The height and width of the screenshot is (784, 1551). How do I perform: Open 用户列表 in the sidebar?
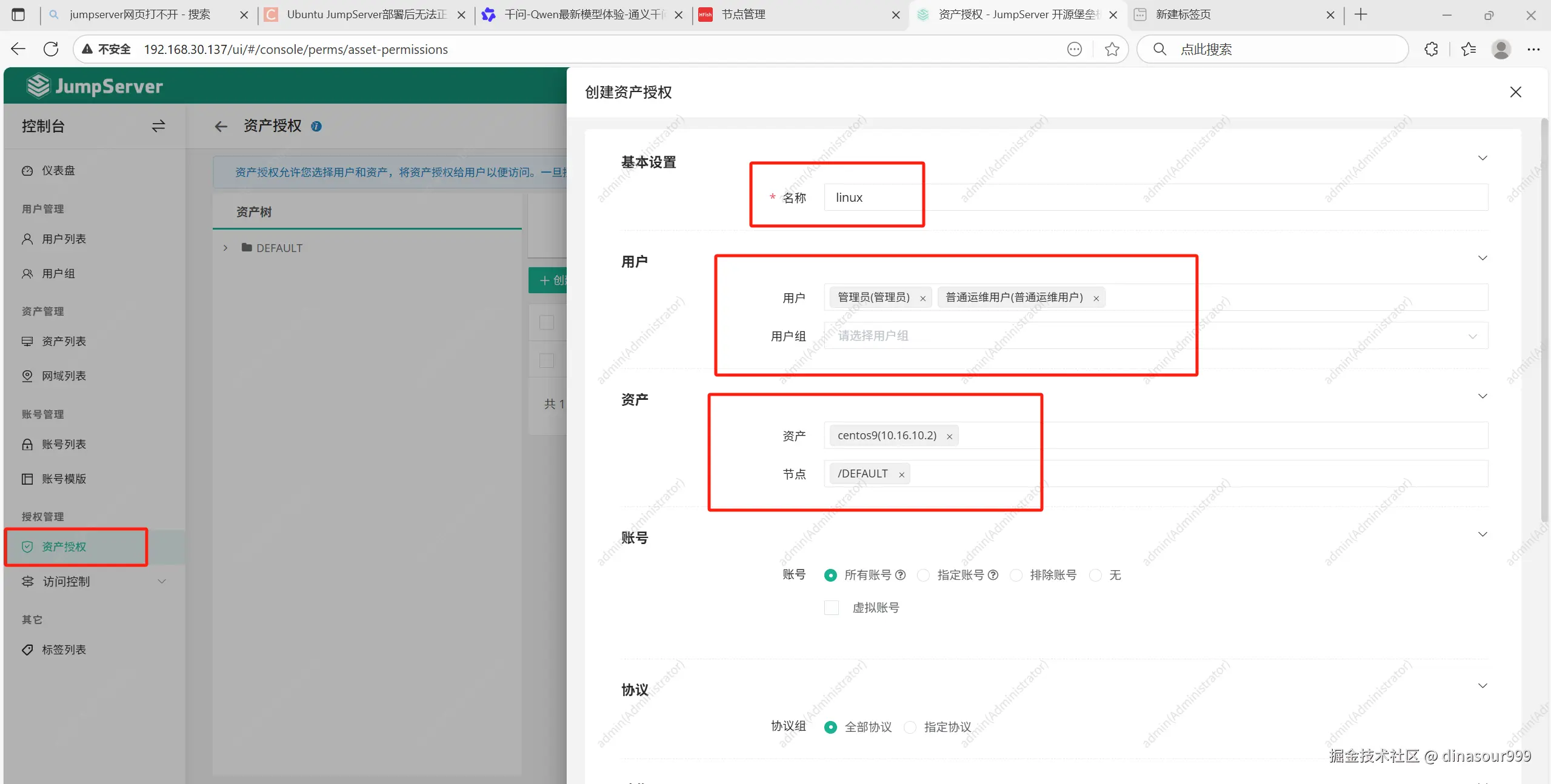click(64, 239)
